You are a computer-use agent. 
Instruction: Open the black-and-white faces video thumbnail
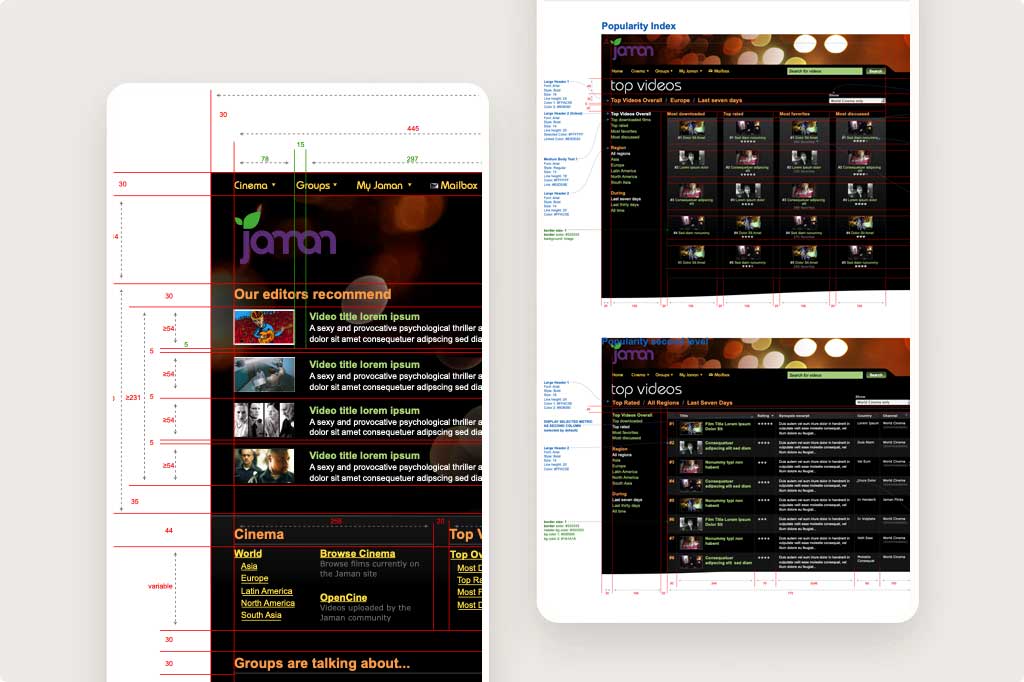264,420
